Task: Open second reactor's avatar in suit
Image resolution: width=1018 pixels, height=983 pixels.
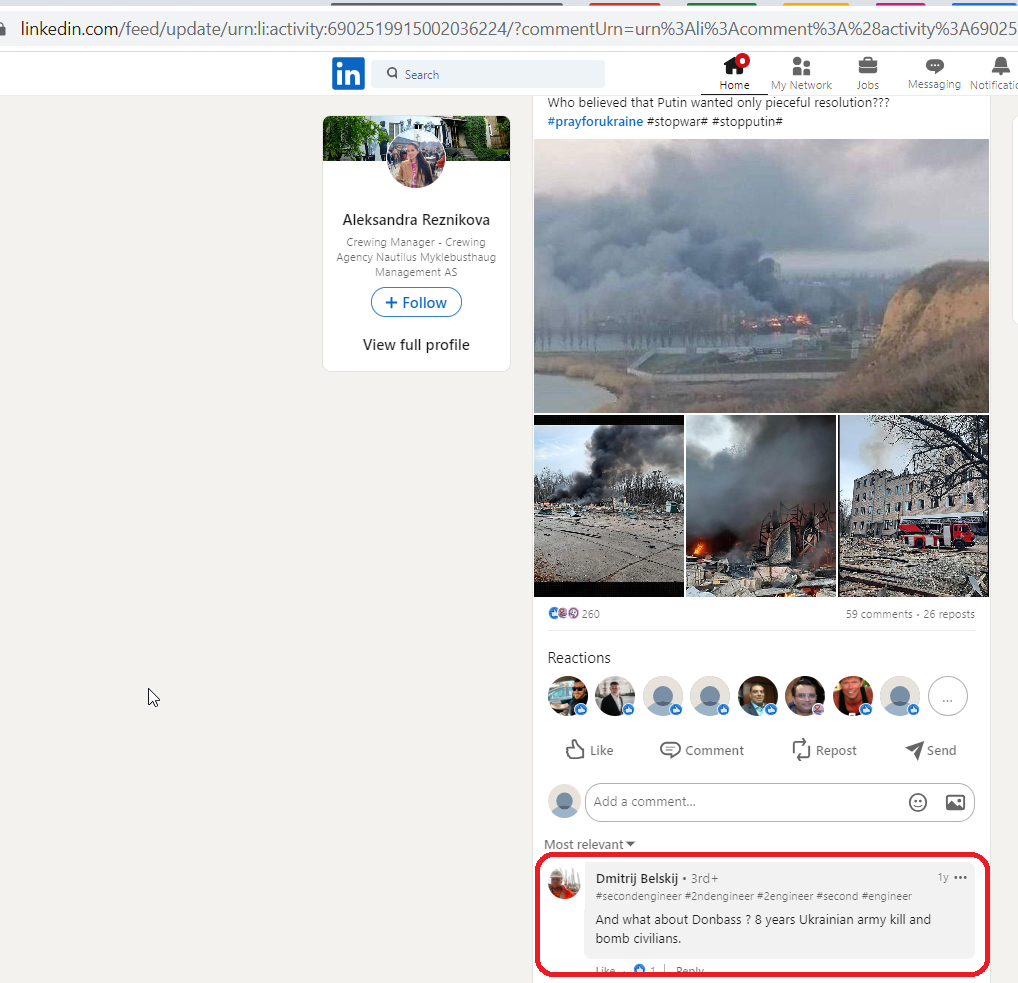Action: tap(615, 696)
